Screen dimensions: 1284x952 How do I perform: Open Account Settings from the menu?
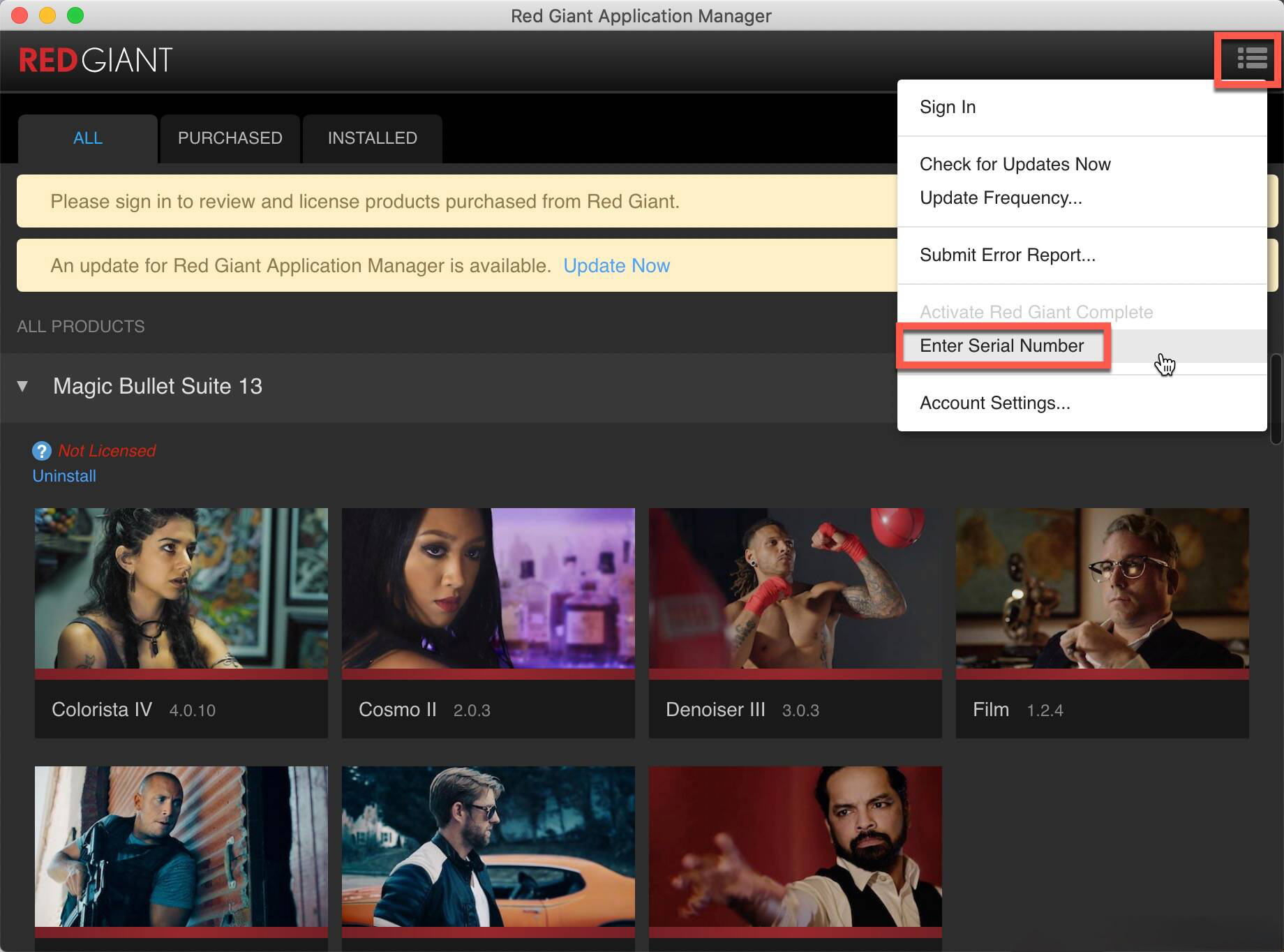coord(994,403)
